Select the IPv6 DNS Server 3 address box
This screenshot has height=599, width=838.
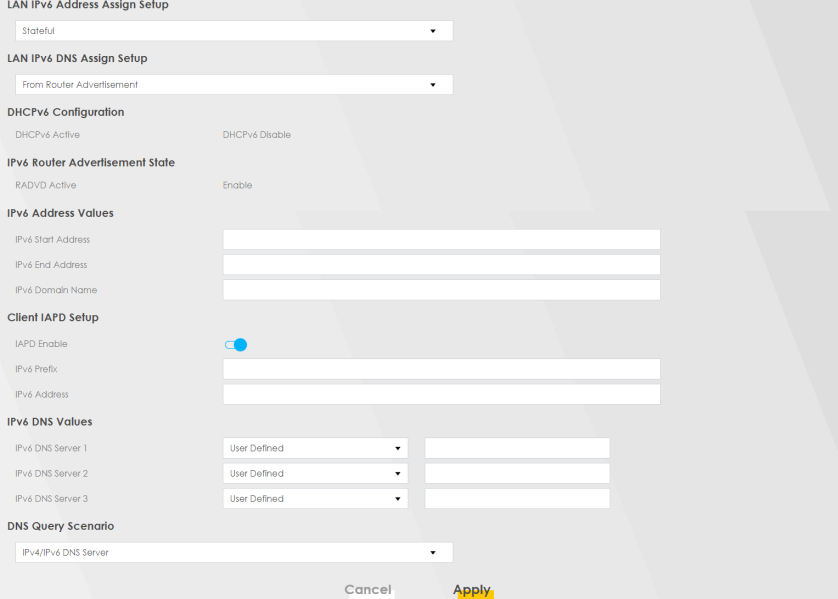(x=517, y=498)
